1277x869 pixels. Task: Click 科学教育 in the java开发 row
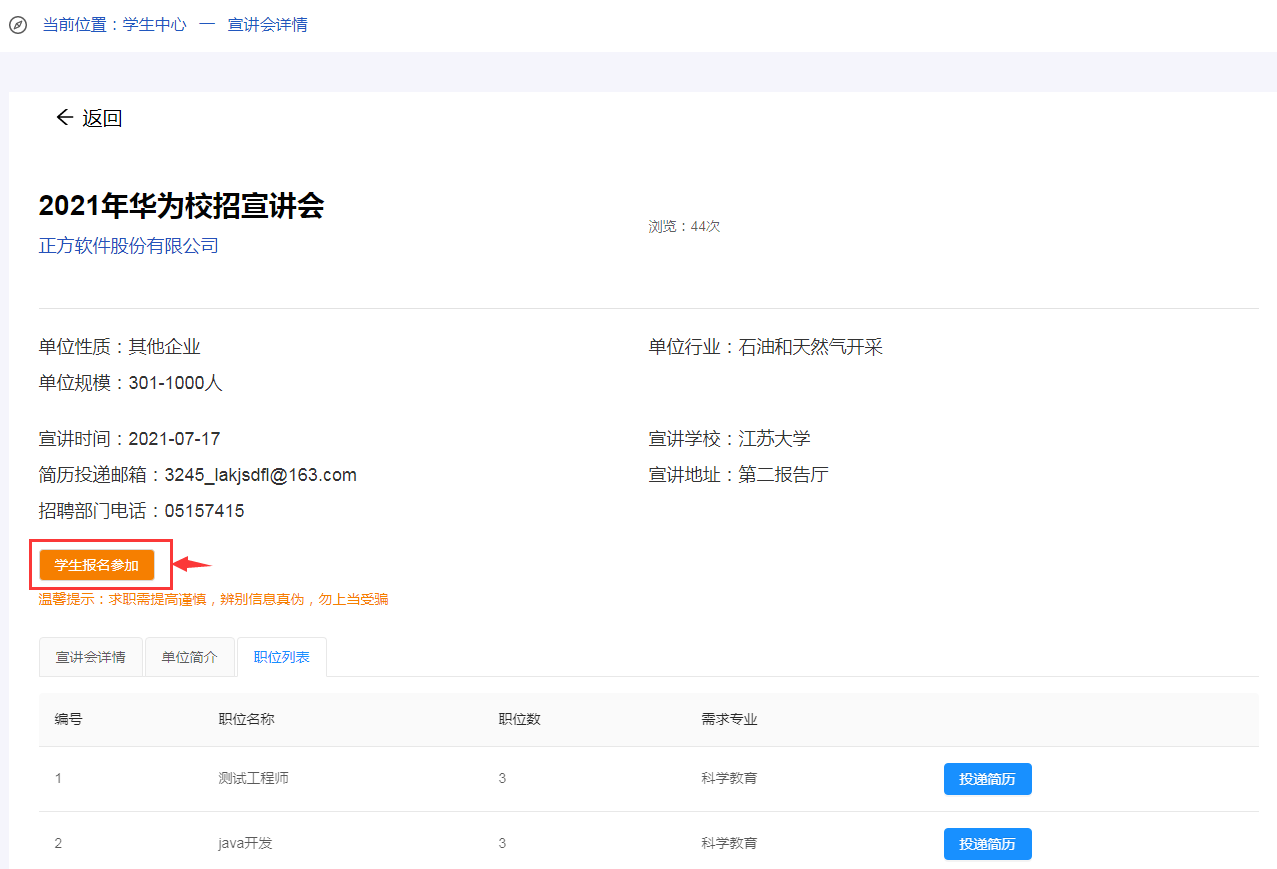[x=730, y=843]
